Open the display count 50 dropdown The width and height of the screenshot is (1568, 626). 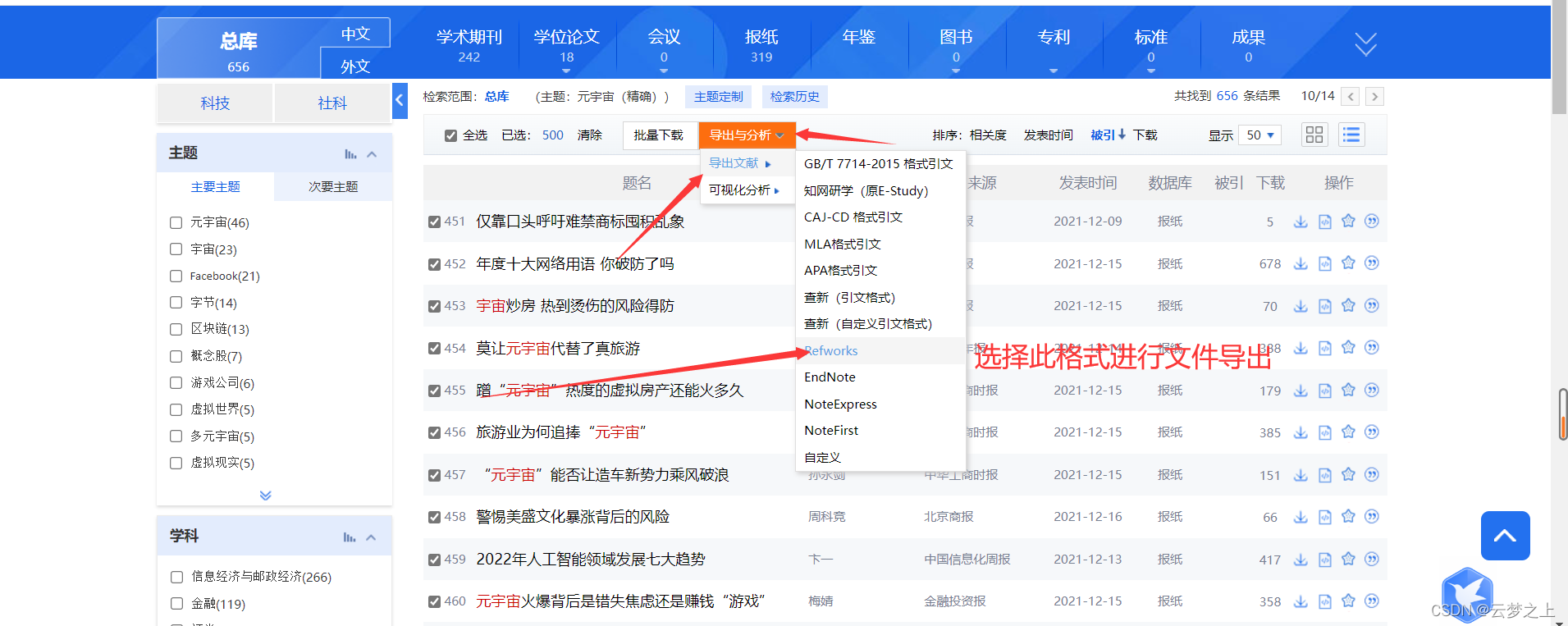tap(1259, 135)
